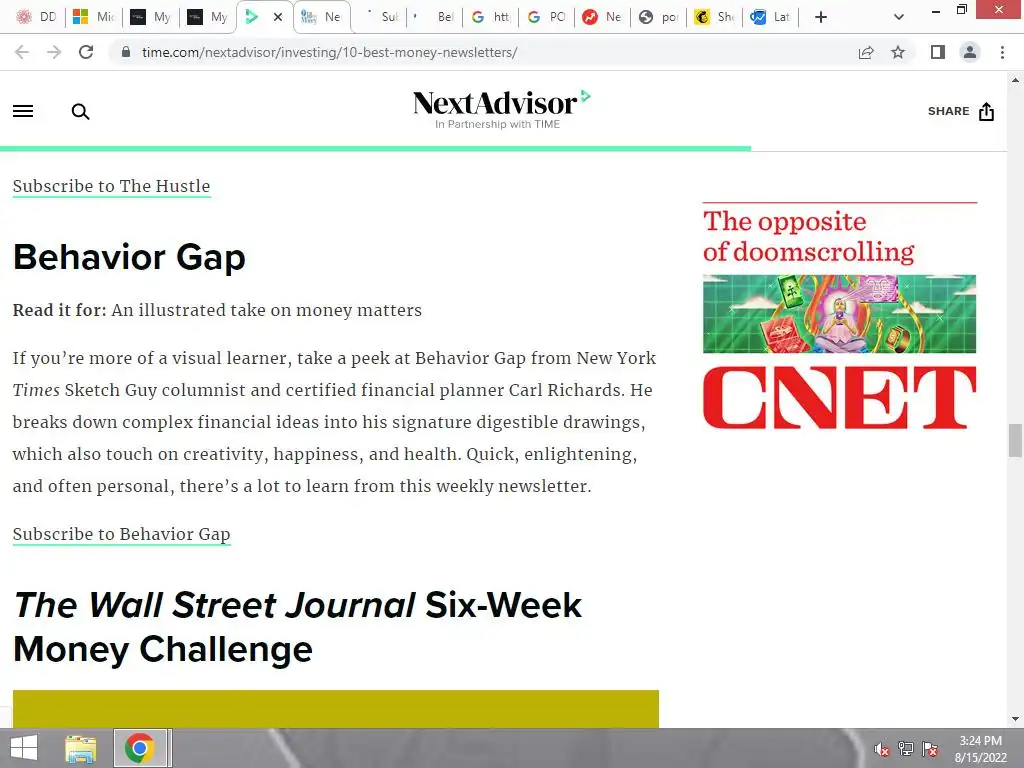Image resolution: width=1024 pixels, height=768 pixels.
Task: Click Subscribe to The Hustle link
Action: coord(112,186)
